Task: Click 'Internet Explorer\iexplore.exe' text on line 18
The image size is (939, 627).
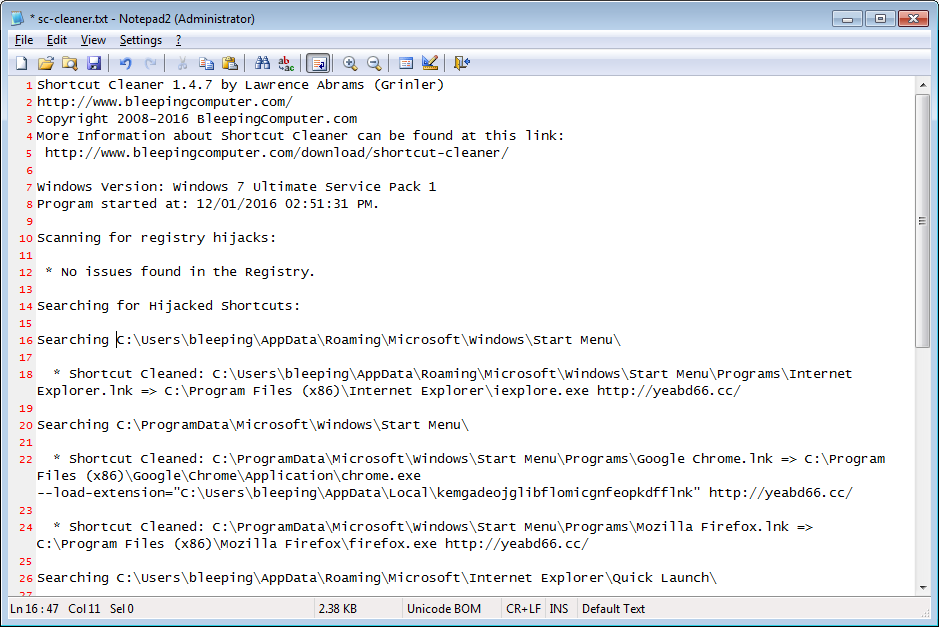Action: tap(469, 391)
